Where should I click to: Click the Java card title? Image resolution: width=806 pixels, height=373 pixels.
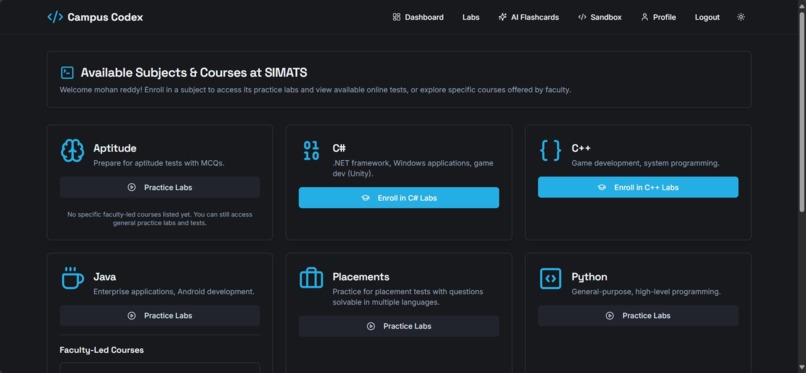click(x=104, y=277)
